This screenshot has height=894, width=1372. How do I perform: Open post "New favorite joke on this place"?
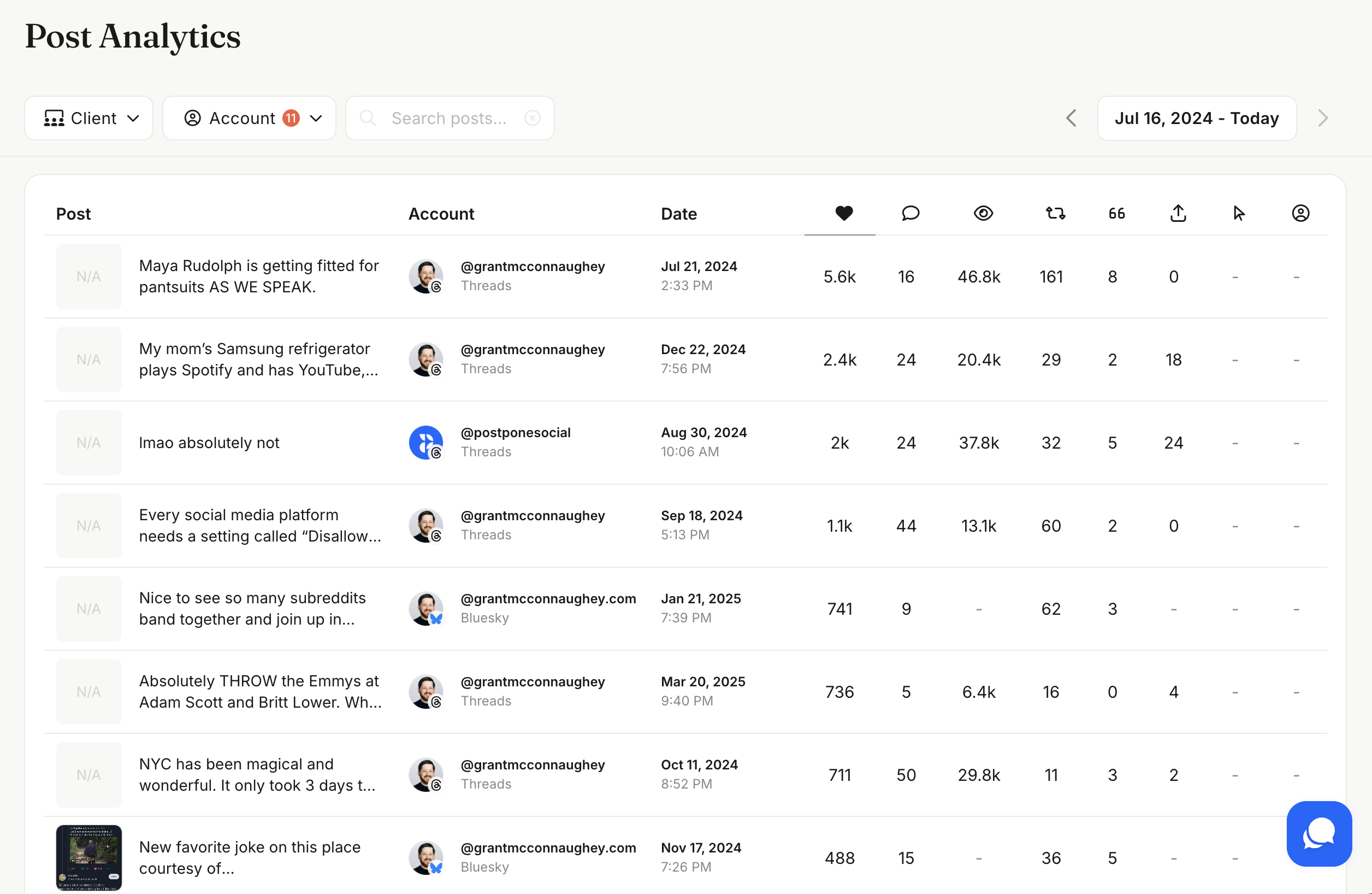(x=250, y=858)
